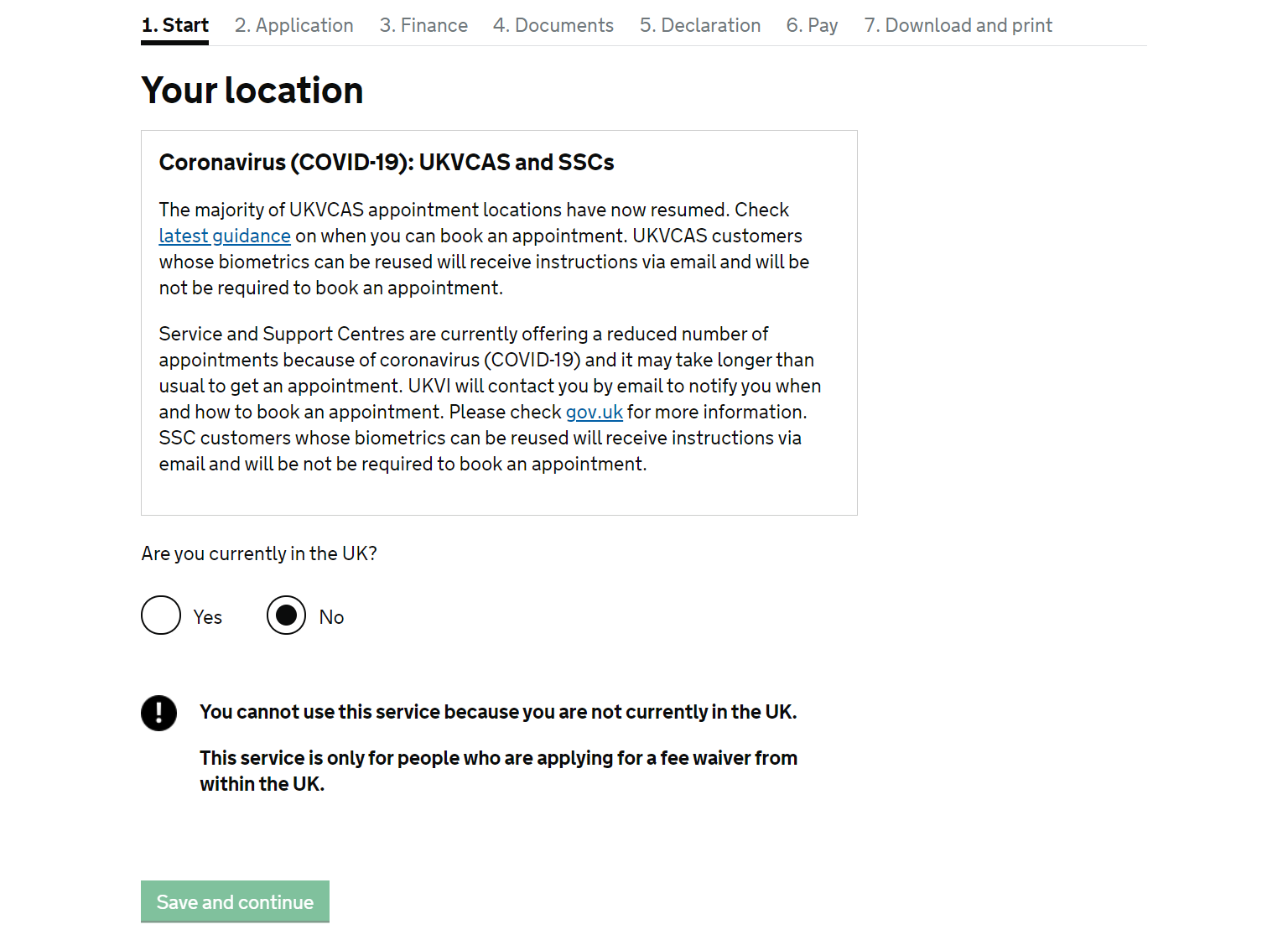Switch to the 3. Finance step
The image size is (1288, 940).
pyautogui.click(x=423, y=25)
